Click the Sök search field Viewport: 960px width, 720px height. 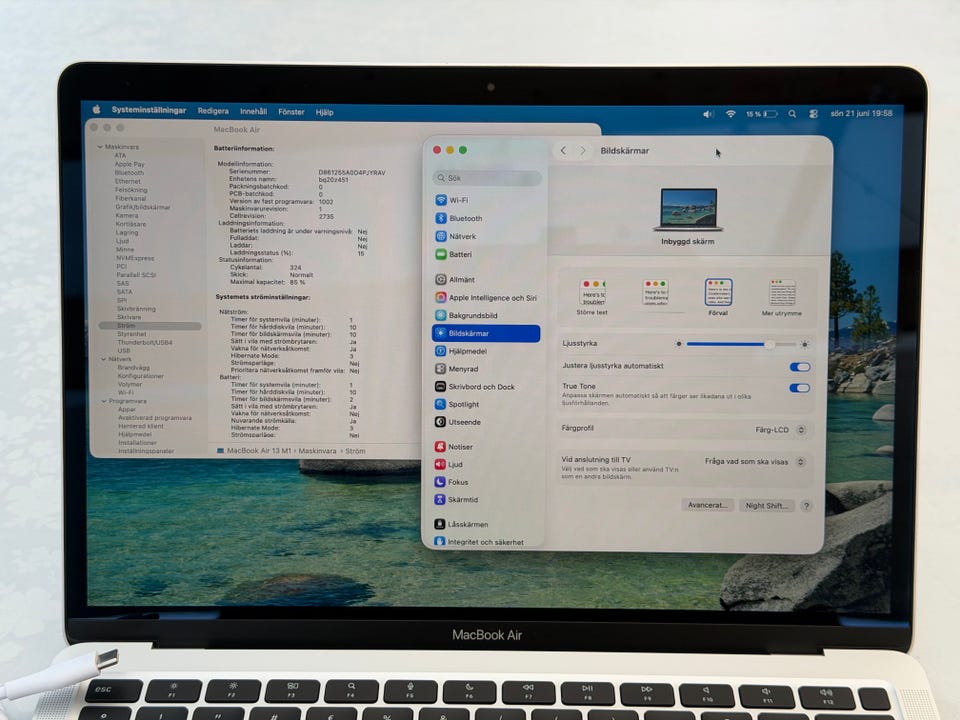click(x=487, y=178)
